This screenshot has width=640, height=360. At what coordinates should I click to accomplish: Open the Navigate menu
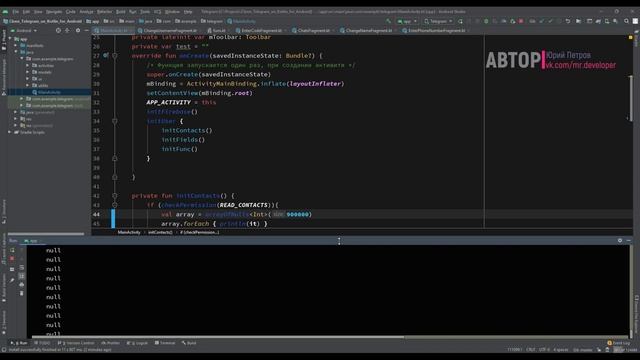coord(54,12)
